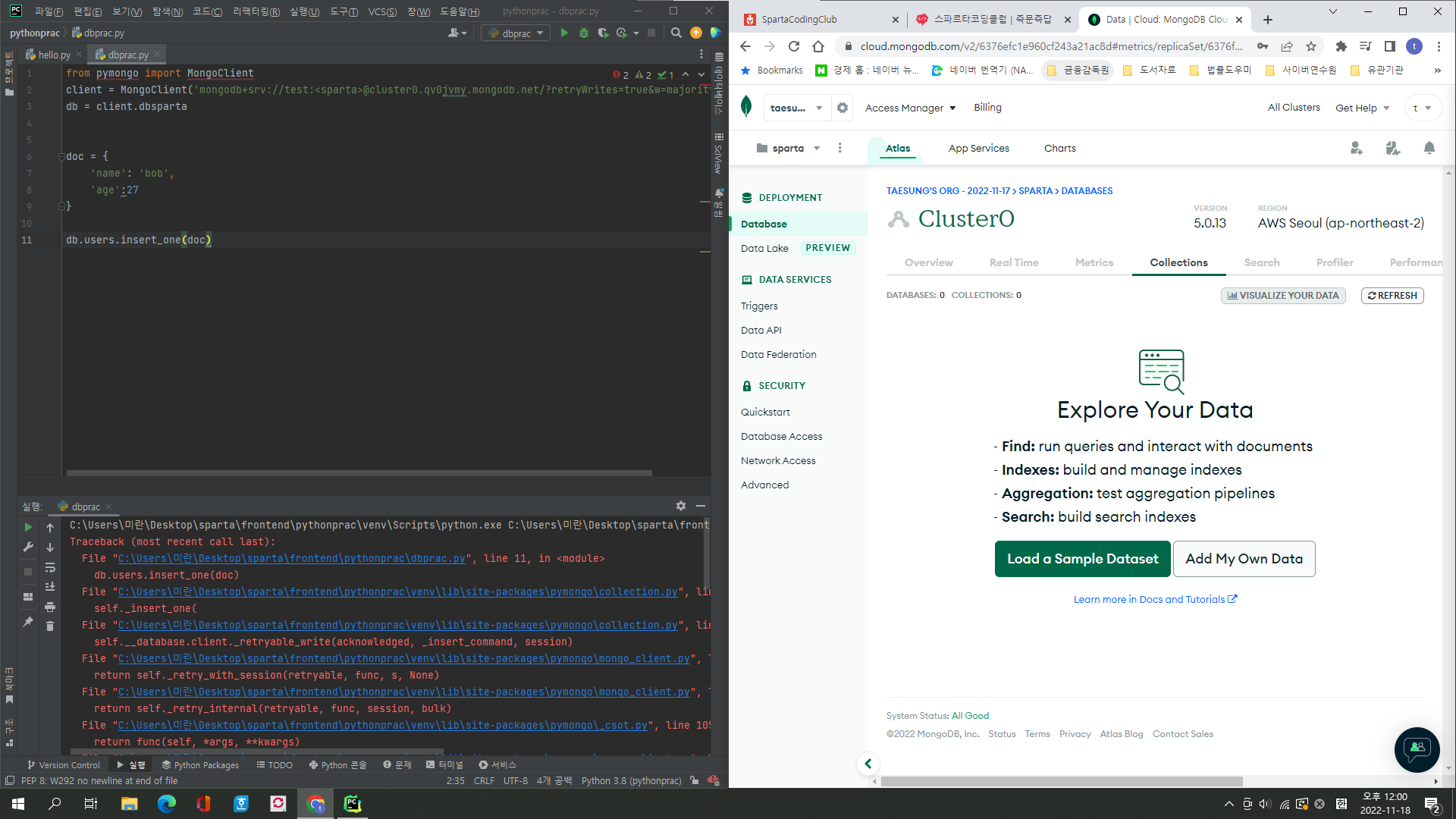Toggle pin tab in Run panel
Image resolution: width=1456 pixels, height=819 pixels.
[x=28, y=622]
